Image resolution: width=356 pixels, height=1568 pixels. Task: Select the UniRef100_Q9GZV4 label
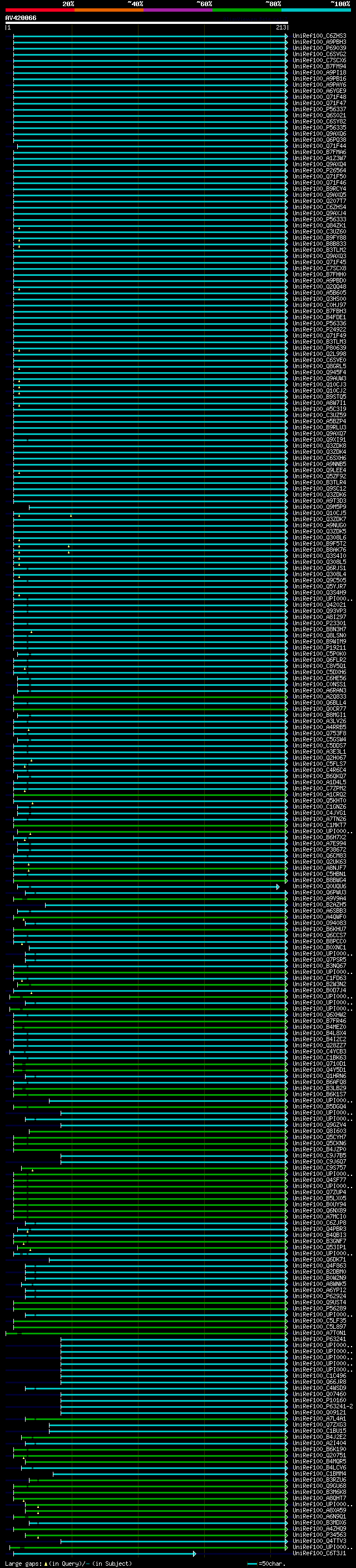click(319, 1125)
